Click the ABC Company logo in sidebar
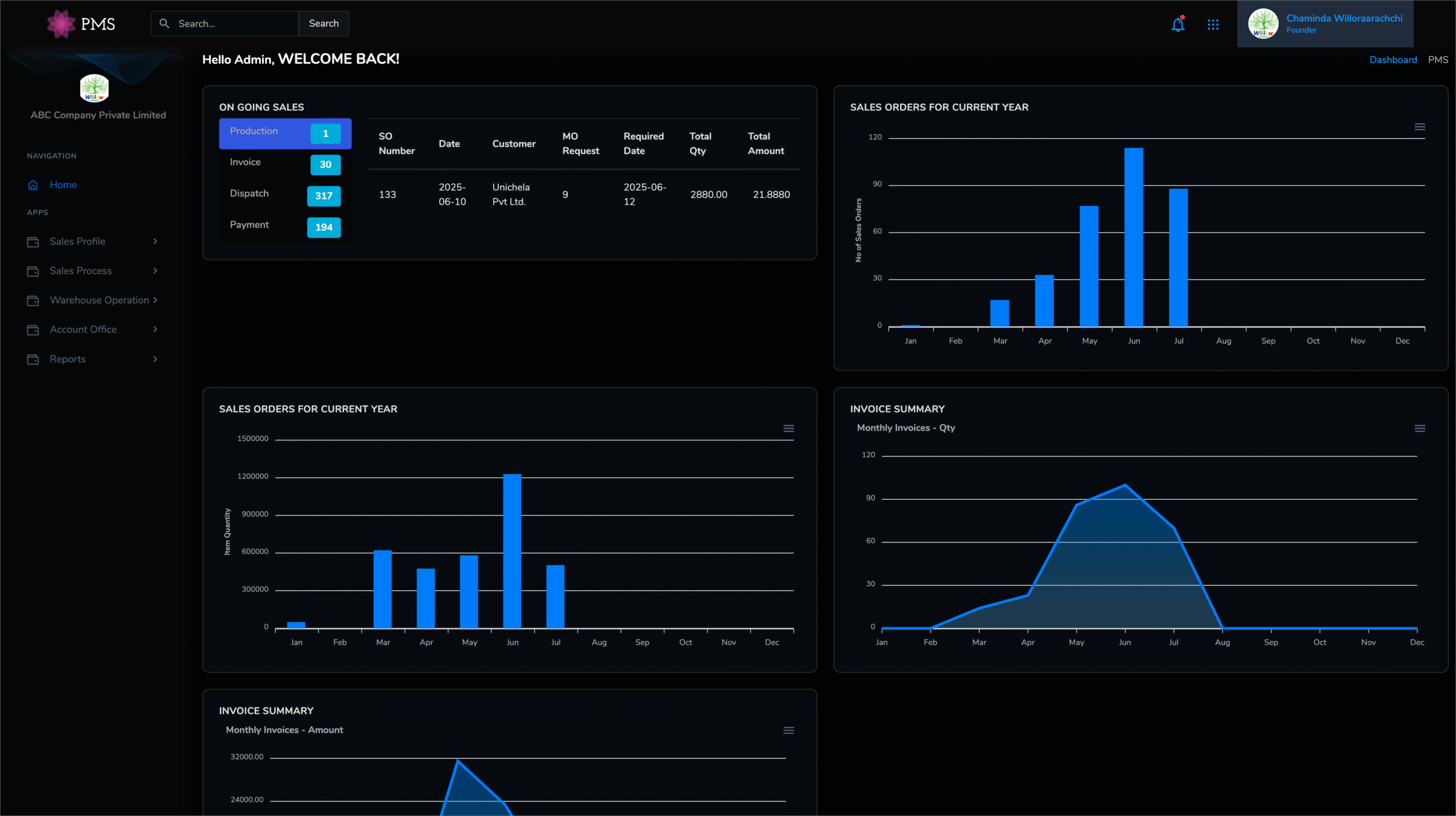This screenshot has width=1456, height=816. (x=94, y=88)
